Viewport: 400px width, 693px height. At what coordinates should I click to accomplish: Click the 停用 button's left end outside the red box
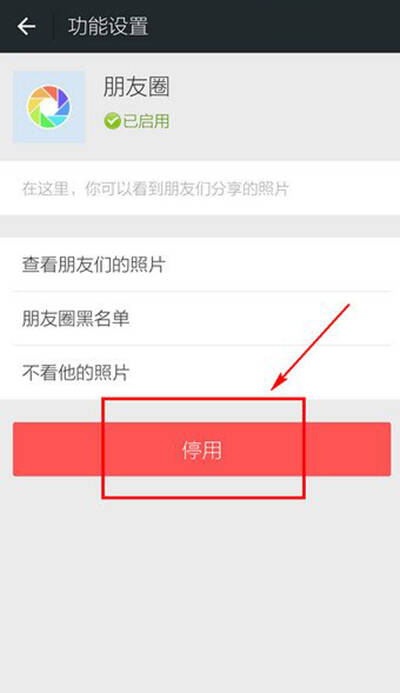(x=57, y=449)
